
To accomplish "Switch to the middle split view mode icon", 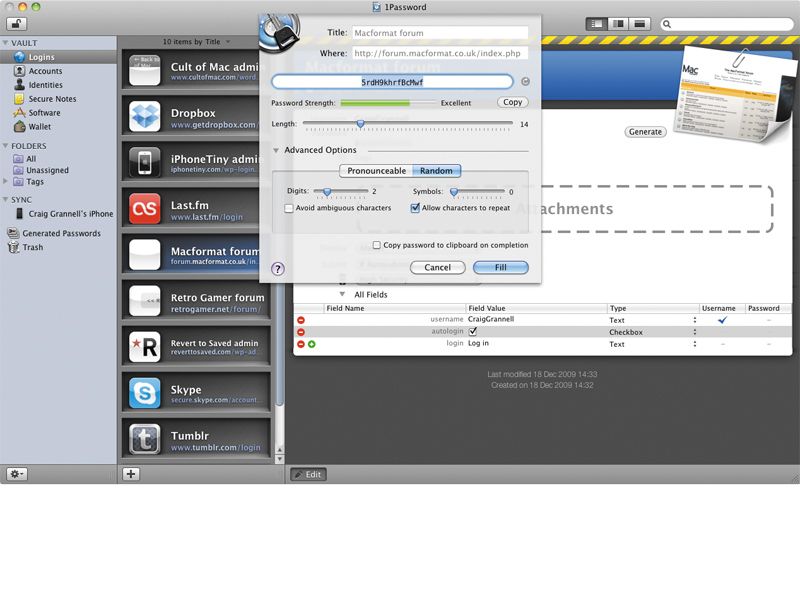I will coord(618,23).
